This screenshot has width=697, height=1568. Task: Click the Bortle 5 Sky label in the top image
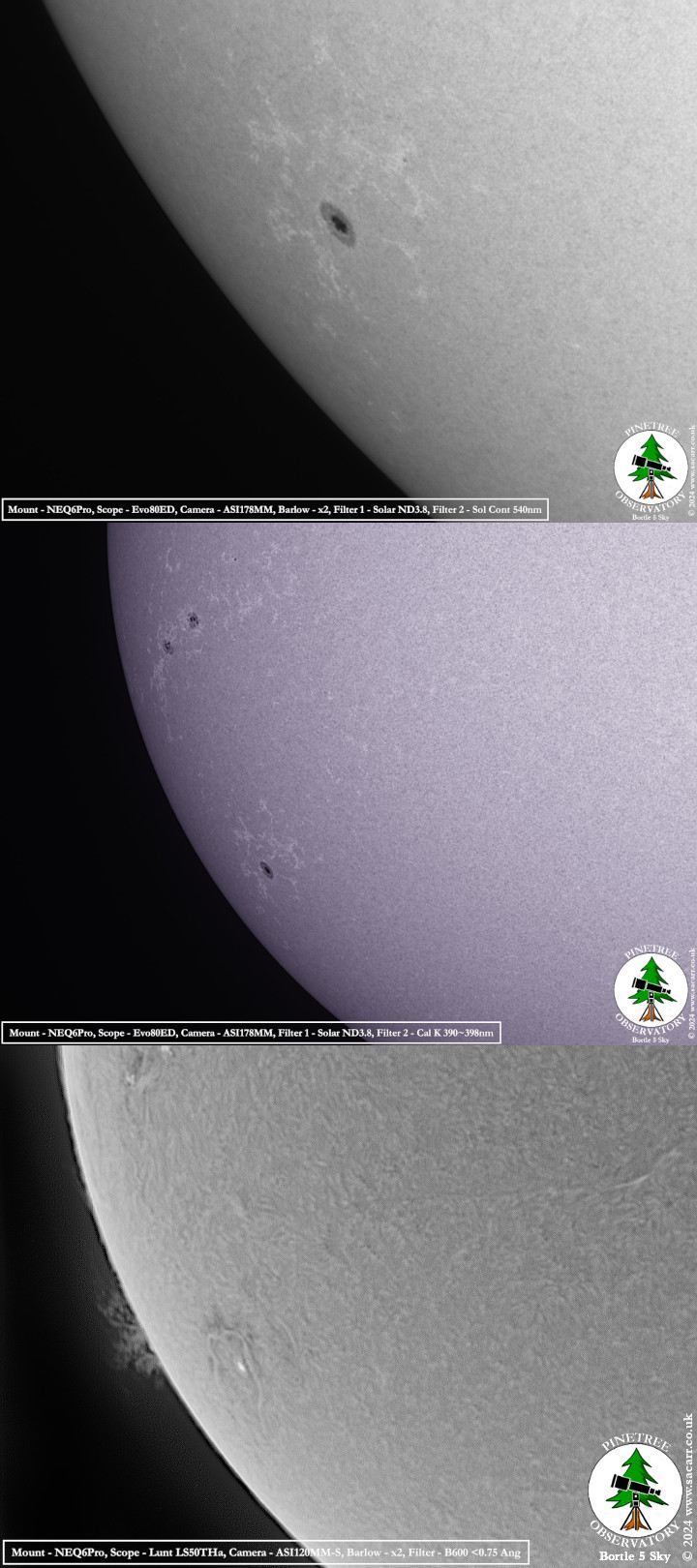point(651,517)
